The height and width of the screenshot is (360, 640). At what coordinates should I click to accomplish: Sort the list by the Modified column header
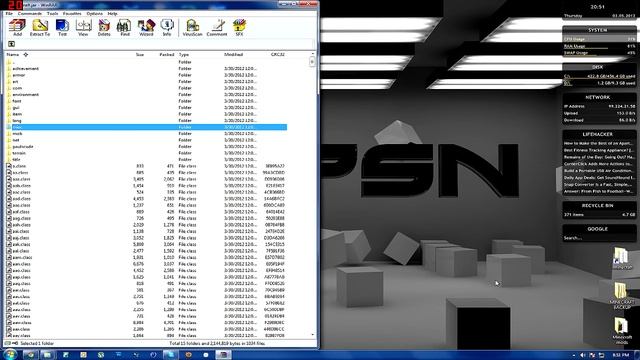click(x=233, y=54)
